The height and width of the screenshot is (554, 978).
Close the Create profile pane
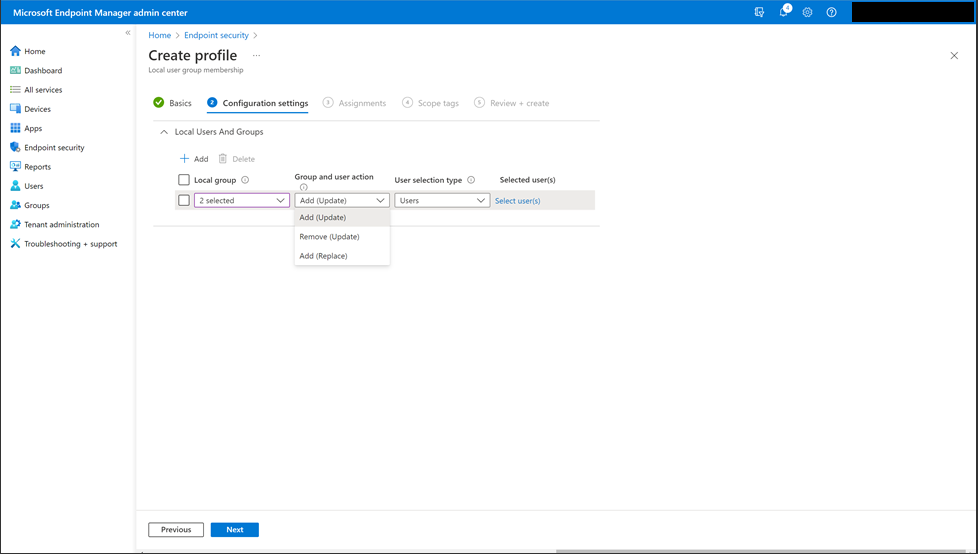pyautogui.click(x=954, y=56)
